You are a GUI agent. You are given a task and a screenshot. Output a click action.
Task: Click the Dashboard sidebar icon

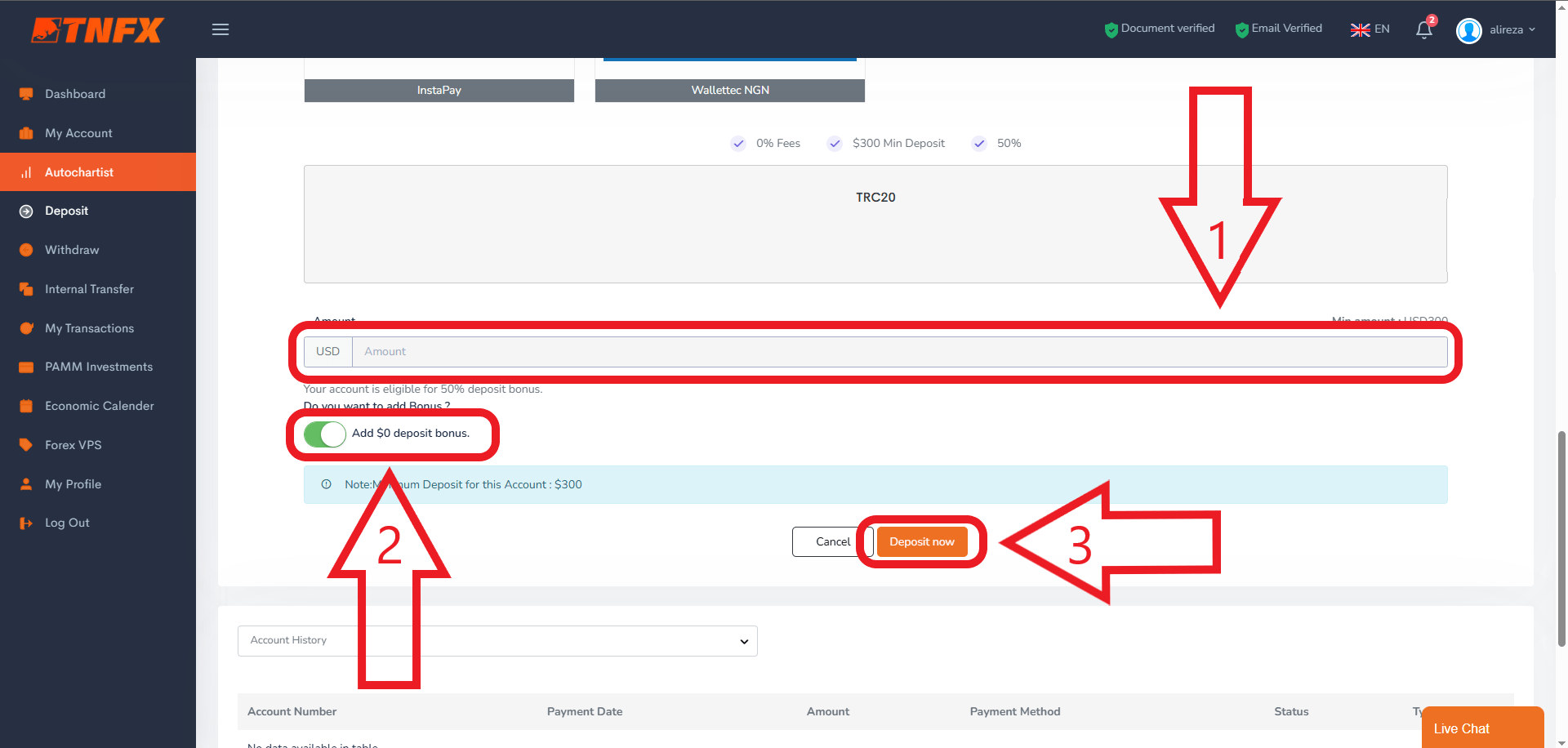click(26, 94)
